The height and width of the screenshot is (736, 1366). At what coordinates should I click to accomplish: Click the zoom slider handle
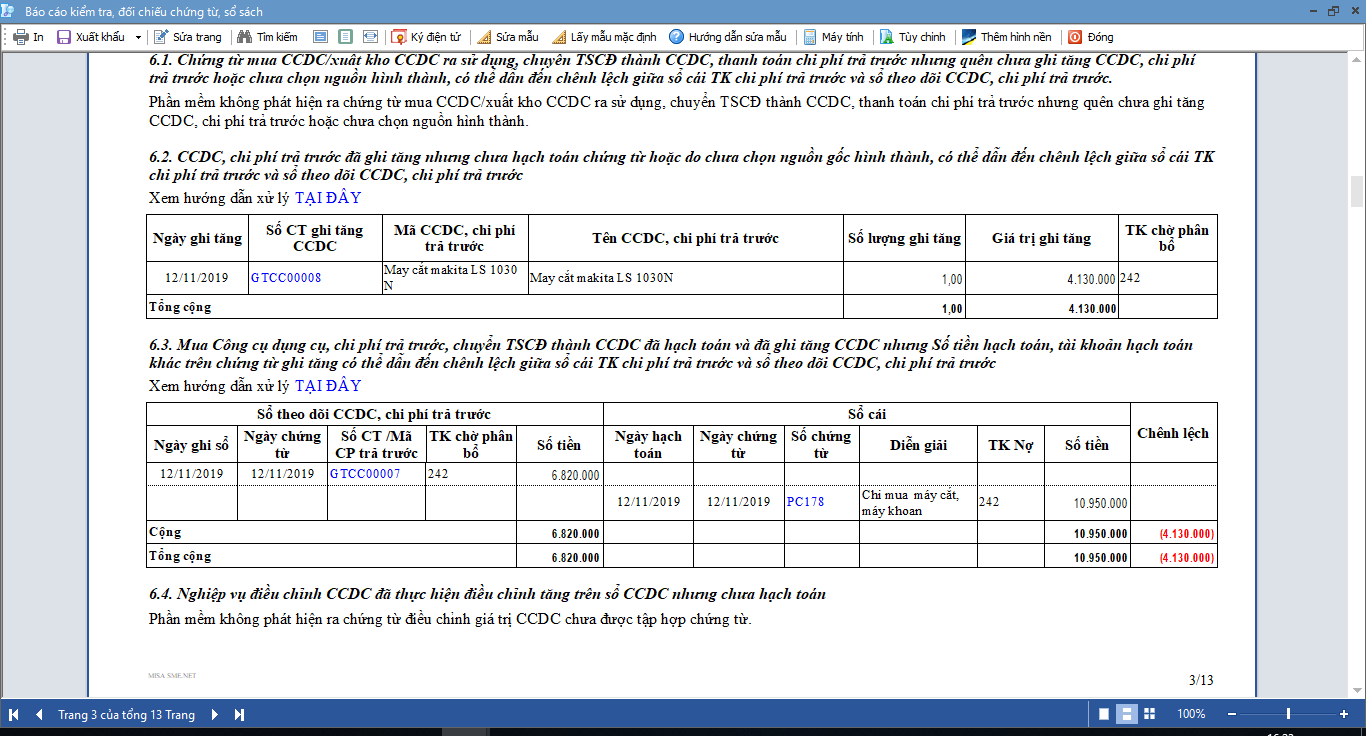pyautogui.click(x=1288, y=714)
